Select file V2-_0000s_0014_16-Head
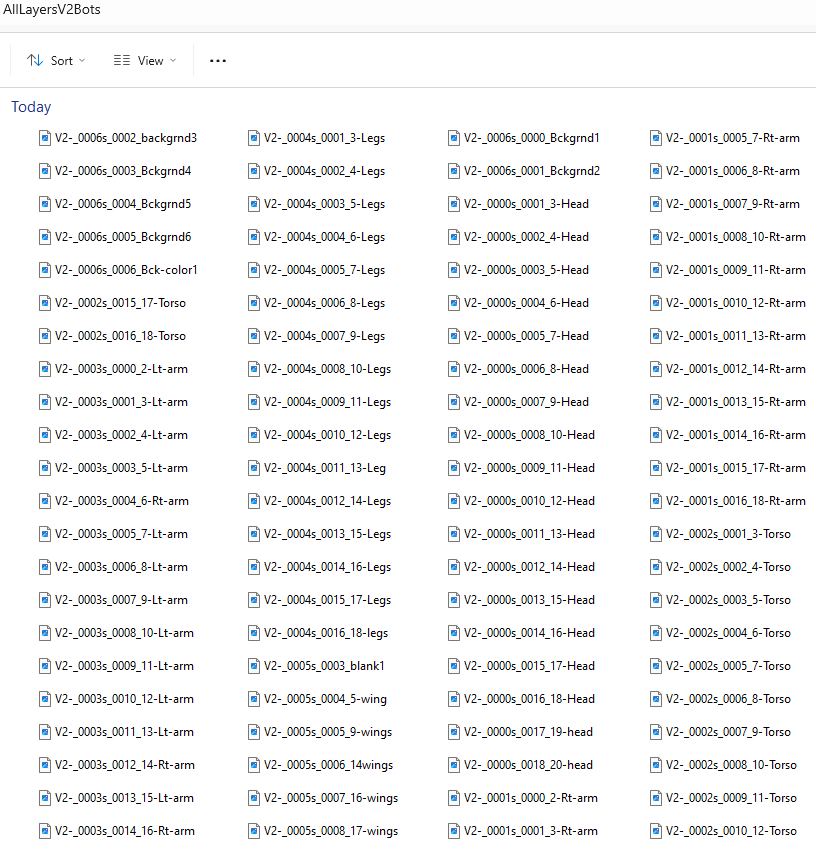Image resolution: width=816 pixels, height=842 pixels. (522, 633)
